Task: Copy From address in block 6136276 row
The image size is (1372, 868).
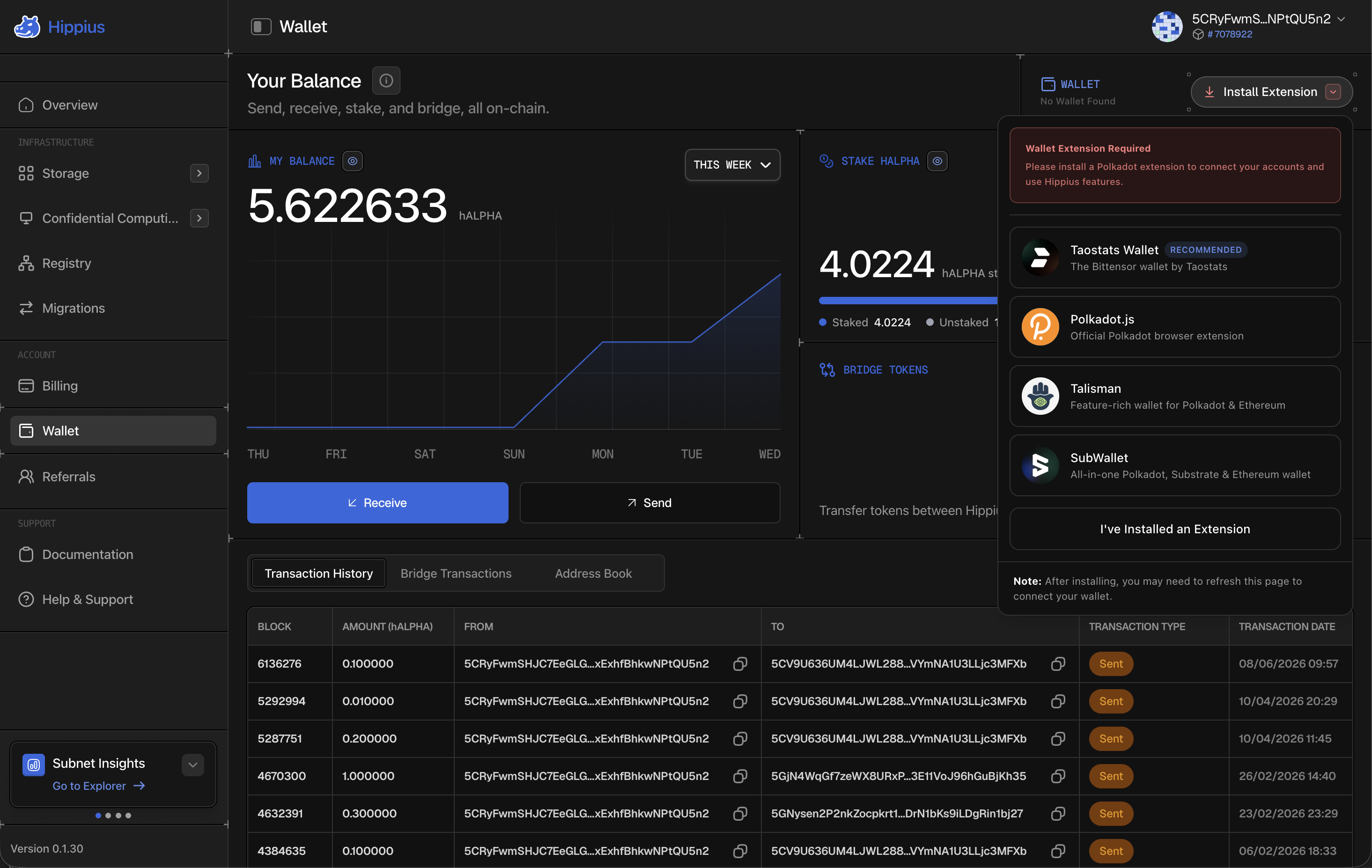Action: pos(739,664)
